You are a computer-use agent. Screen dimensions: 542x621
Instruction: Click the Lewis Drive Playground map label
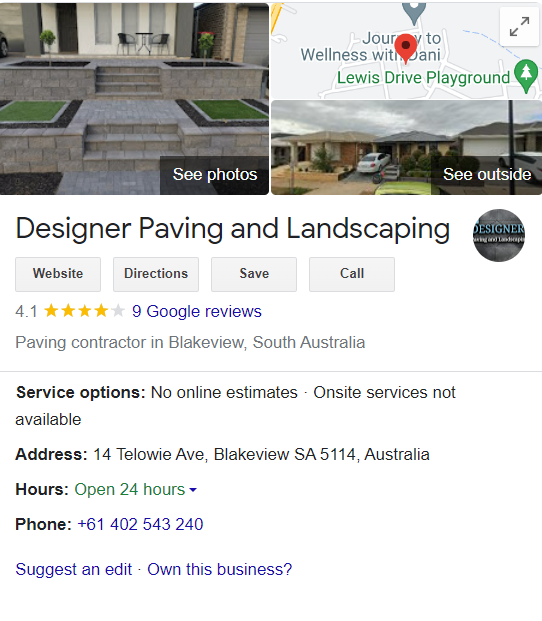click(423, 78)
